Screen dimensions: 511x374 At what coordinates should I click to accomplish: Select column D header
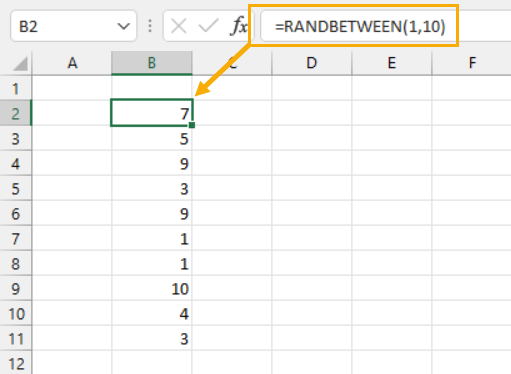312,63
